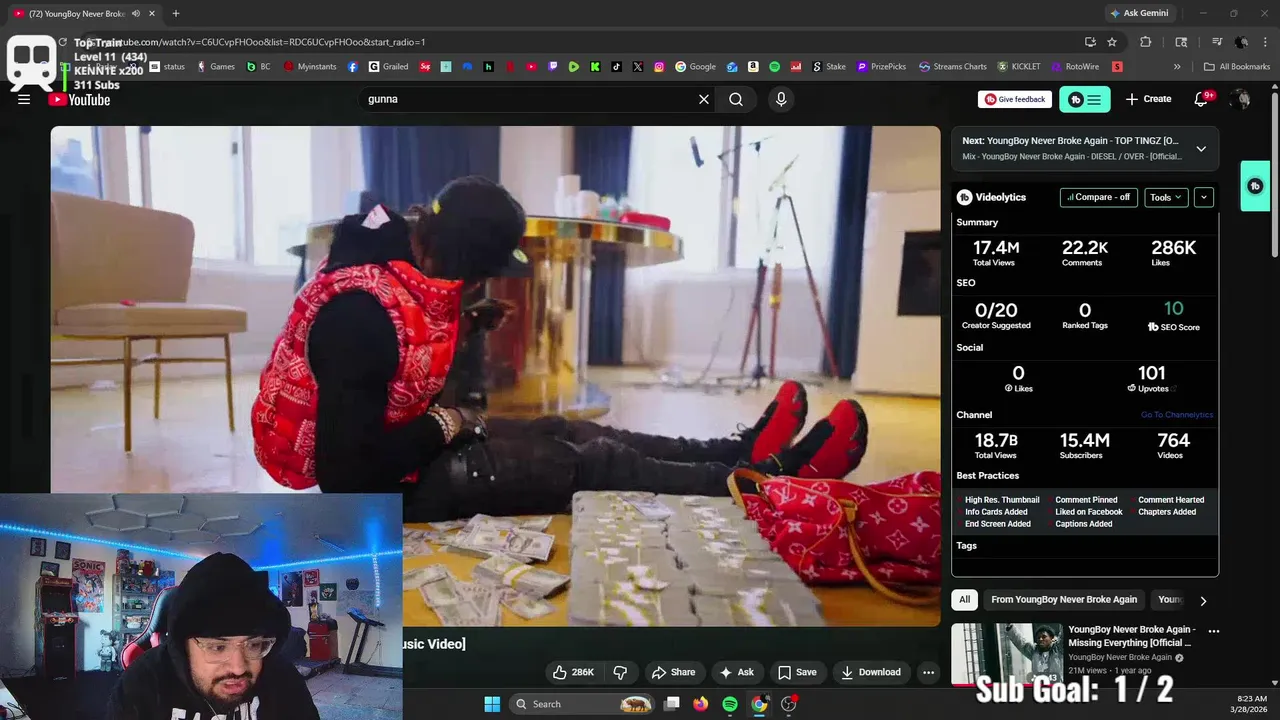Open the Google bookmark
The height and width of the screenshot is (720, 1280).
(x=695, y=67)
